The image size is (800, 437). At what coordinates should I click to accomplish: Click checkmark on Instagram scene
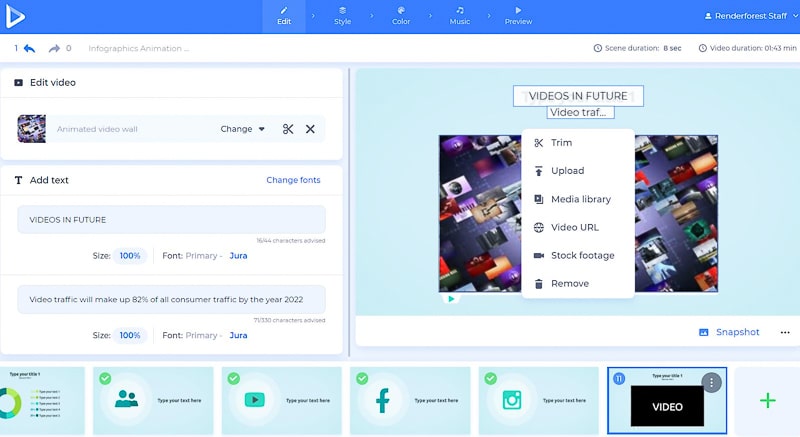pos(491,378)
